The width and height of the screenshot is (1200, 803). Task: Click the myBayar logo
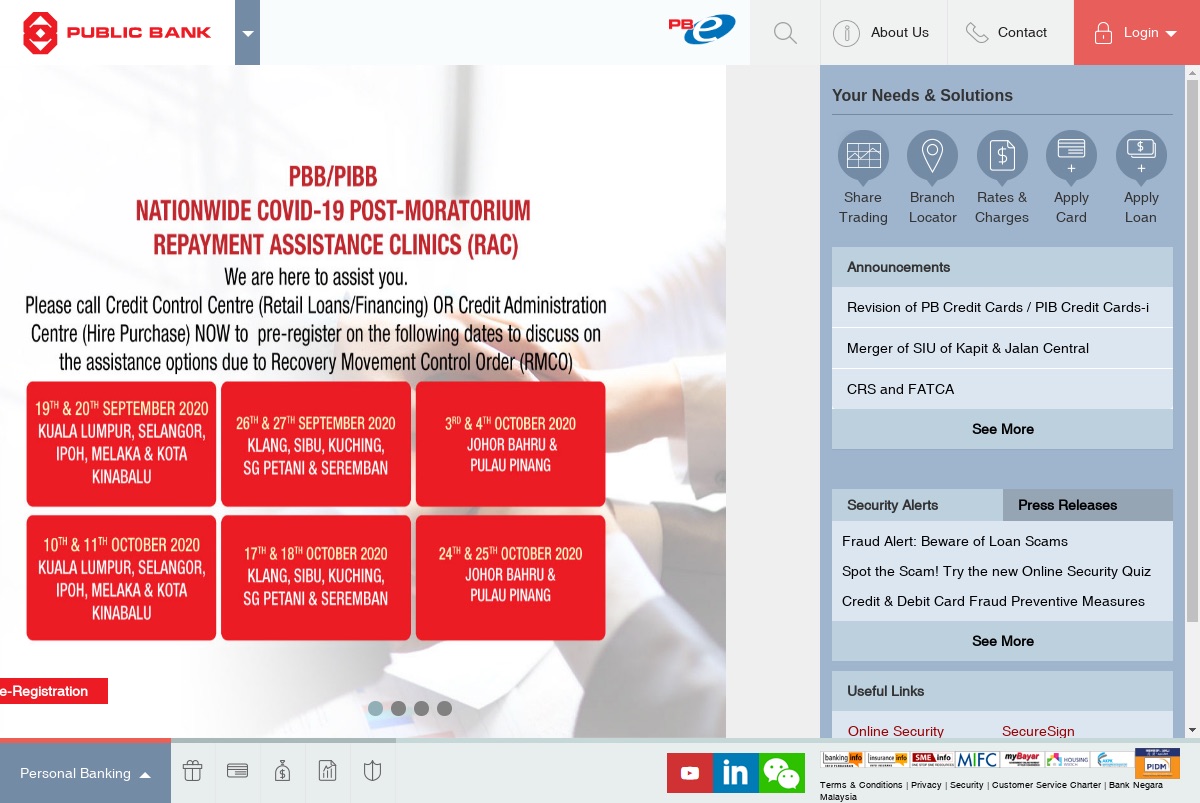[1022, 759]
